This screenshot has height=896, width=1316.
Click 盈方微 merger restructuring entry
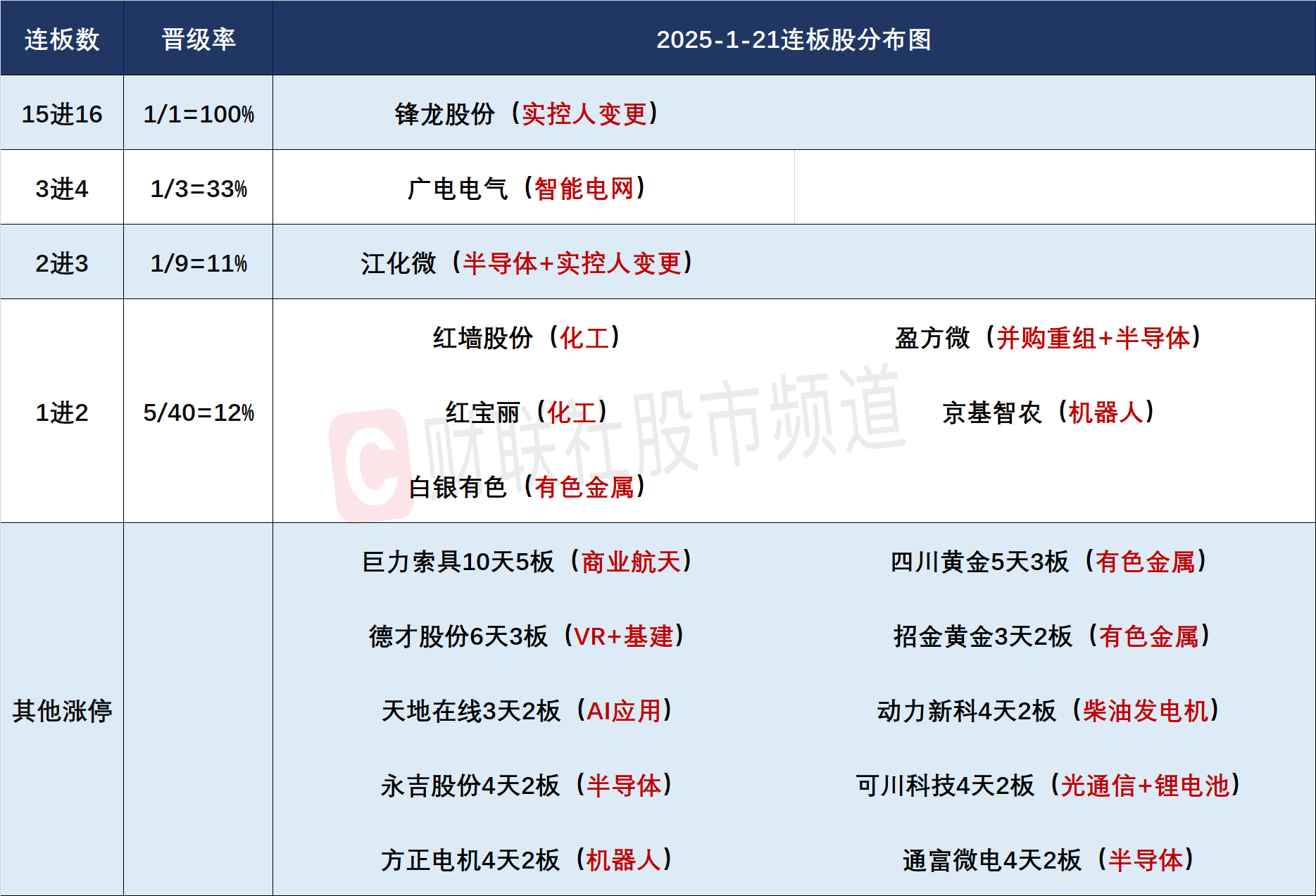(1048, 338)
